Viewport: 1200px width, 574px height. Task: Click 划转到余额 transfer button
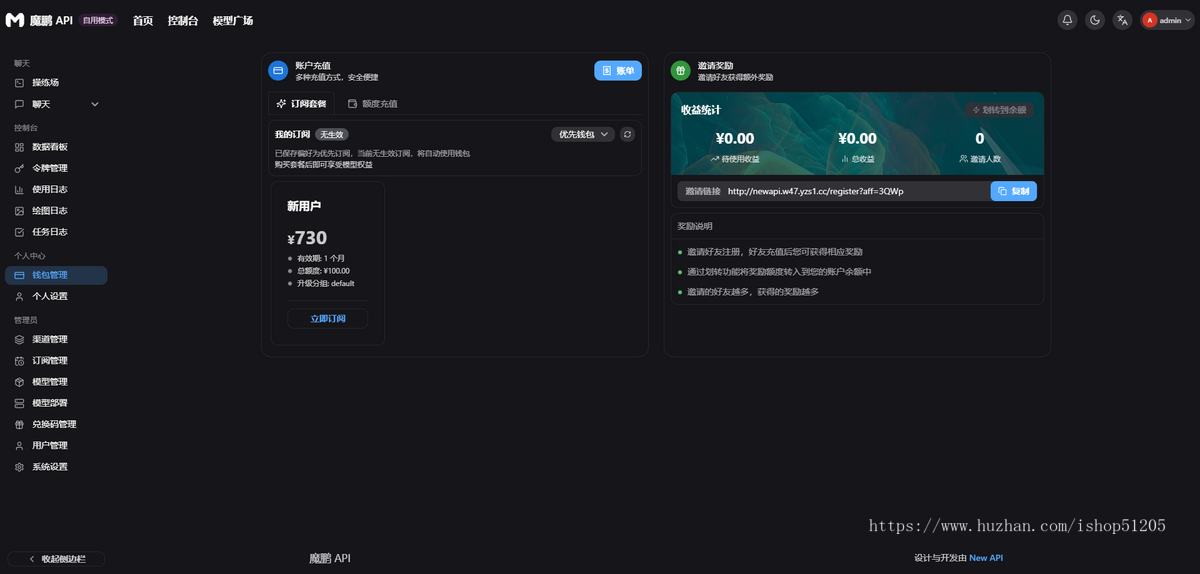click(x=1000, y=110)
